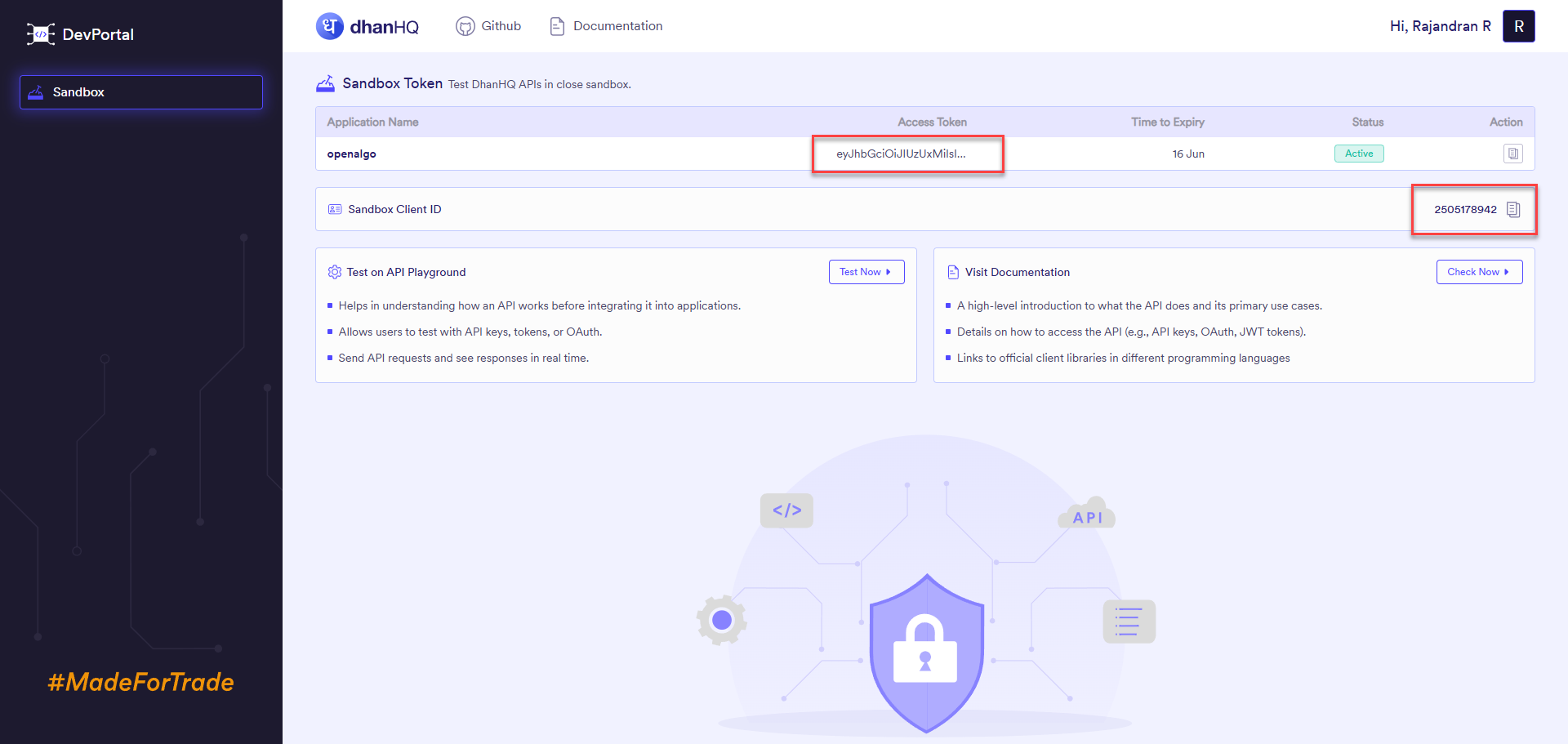Click the DevPortal logo icon
Screen dimensions: 1568x744
(x=40, y=34)
